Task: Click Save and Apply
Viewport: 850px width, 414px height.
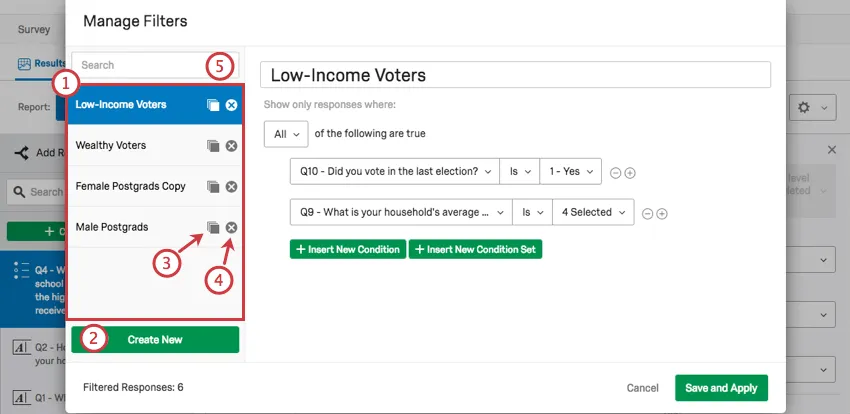Action: point(722,388)
